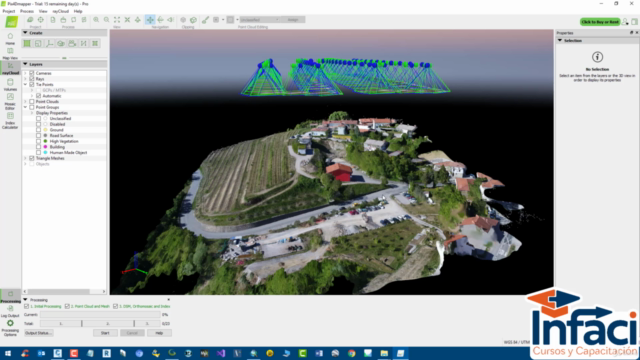The width and height of the screenshot is (640, 360).
Task: Open the Process menu
Action: tap(27, 11)
